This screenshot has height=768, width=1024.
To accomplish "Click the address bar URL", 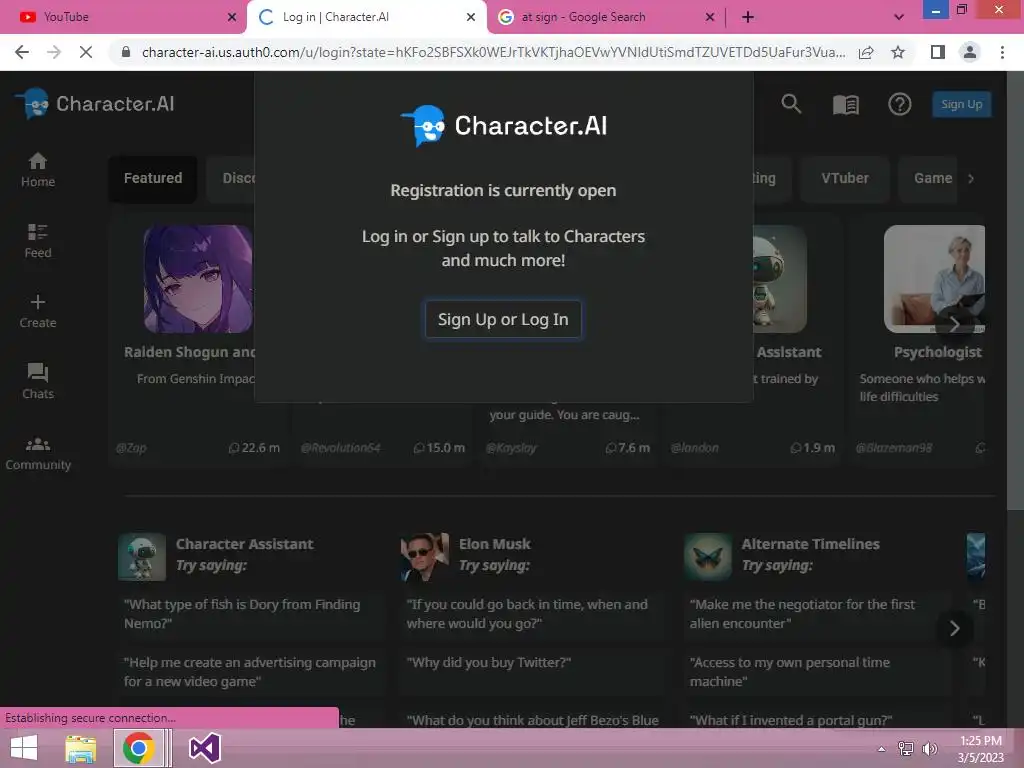I will click(493, 52).
